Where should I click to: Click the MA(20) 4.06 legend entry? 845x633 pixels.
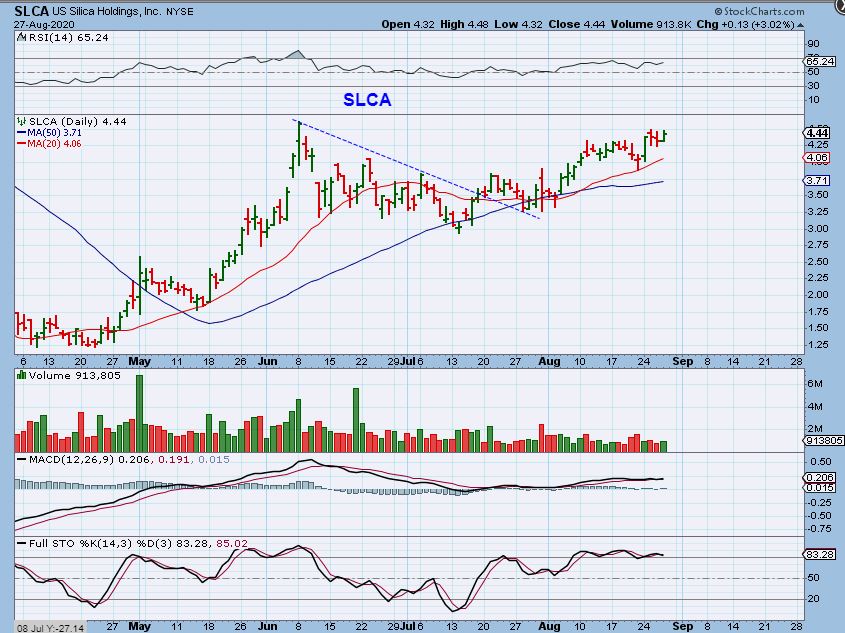[x=54, y=144]
